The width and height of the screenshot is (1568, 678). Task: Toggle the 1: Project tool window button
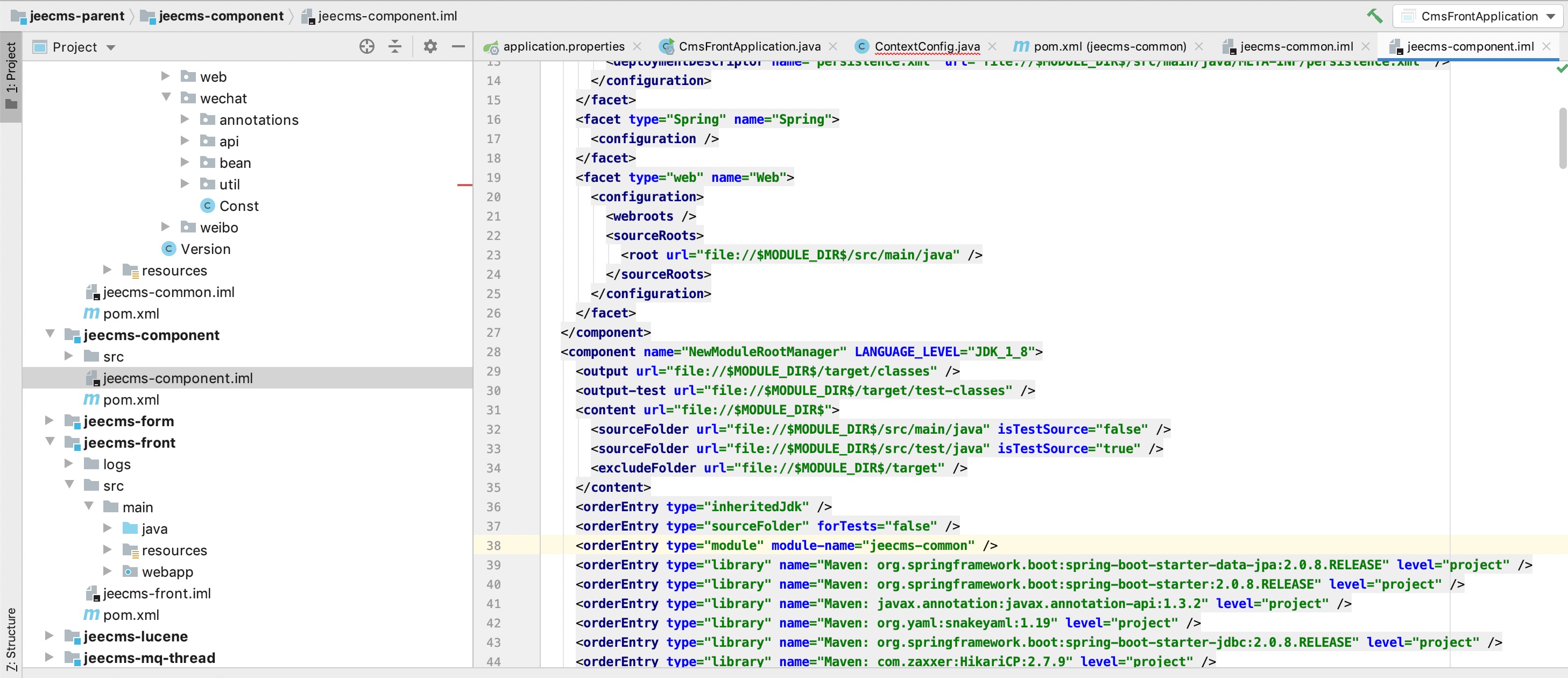tap(11, 76)
